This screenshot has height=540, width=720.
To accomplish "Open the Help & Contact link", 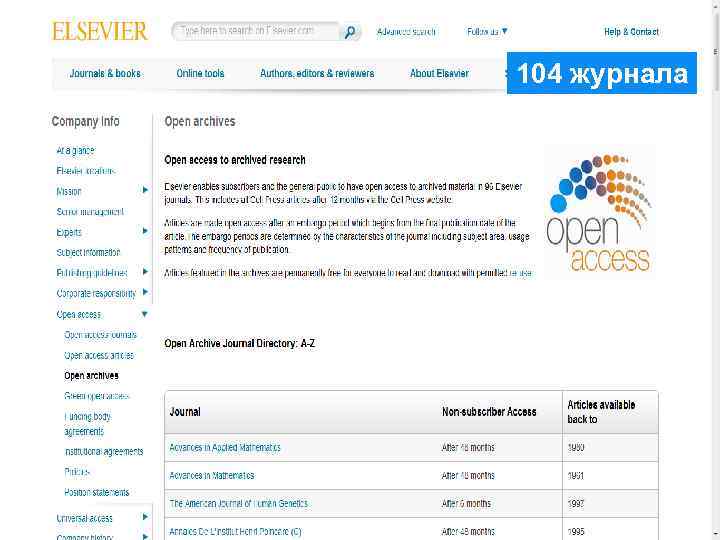I will click(631, 32).
